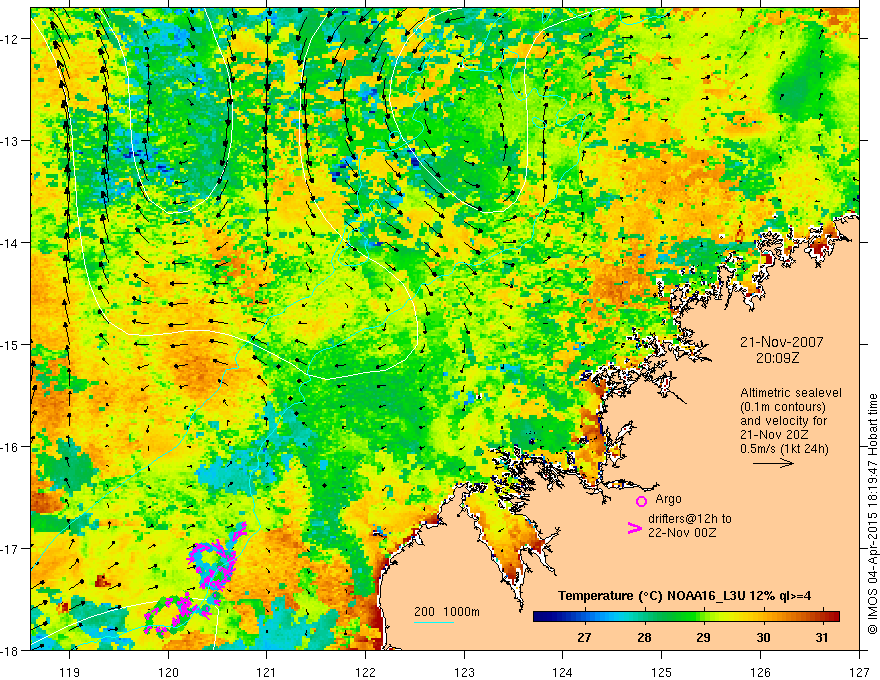This screenshot has width=880, height=680.
Task: Click the colorbar tick label 31
Action: click(x=822, y=637)
